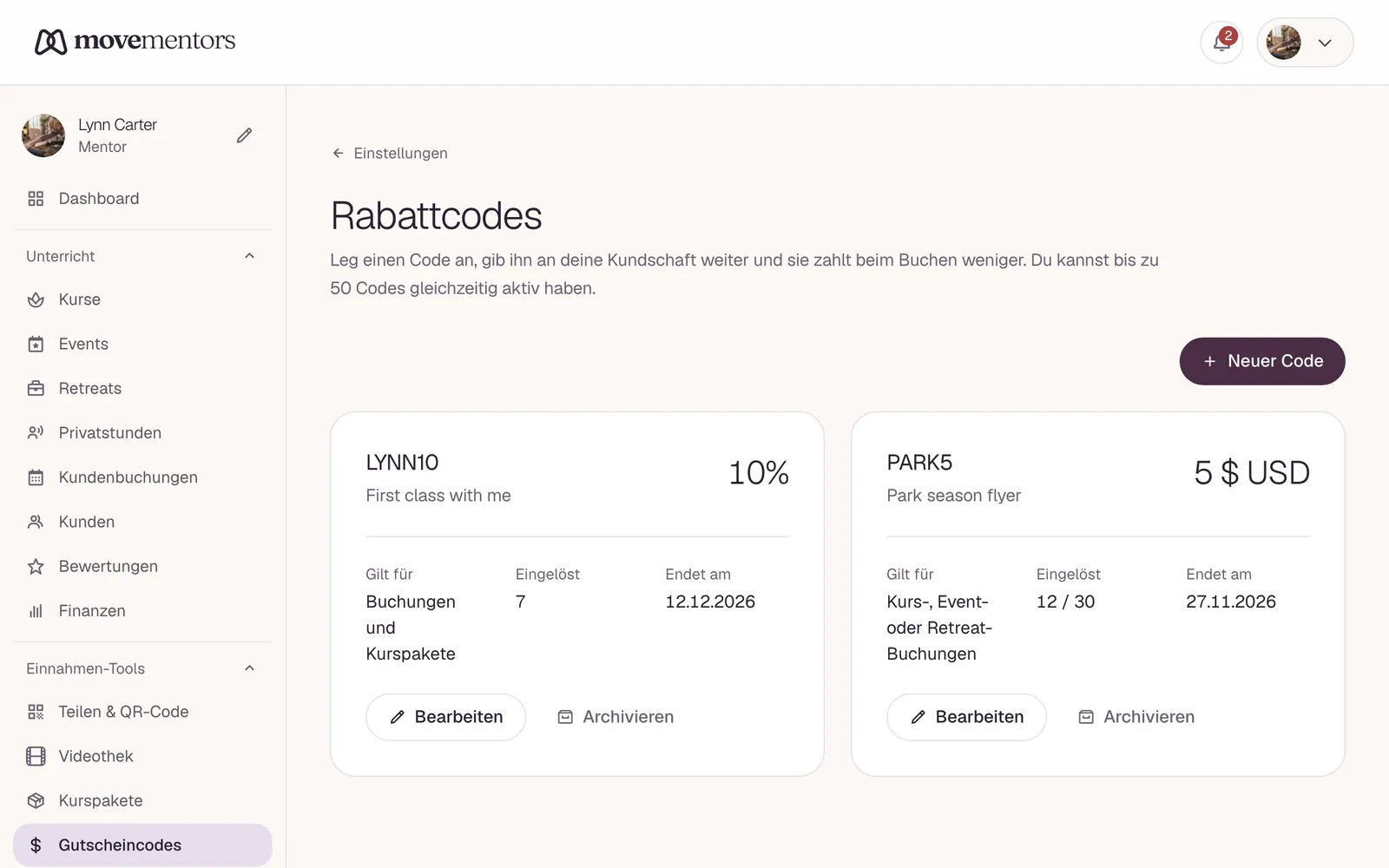The height and width of the screenshot is (868, 1389).
Task: Open Events in the sidebar
Action: 142,344
